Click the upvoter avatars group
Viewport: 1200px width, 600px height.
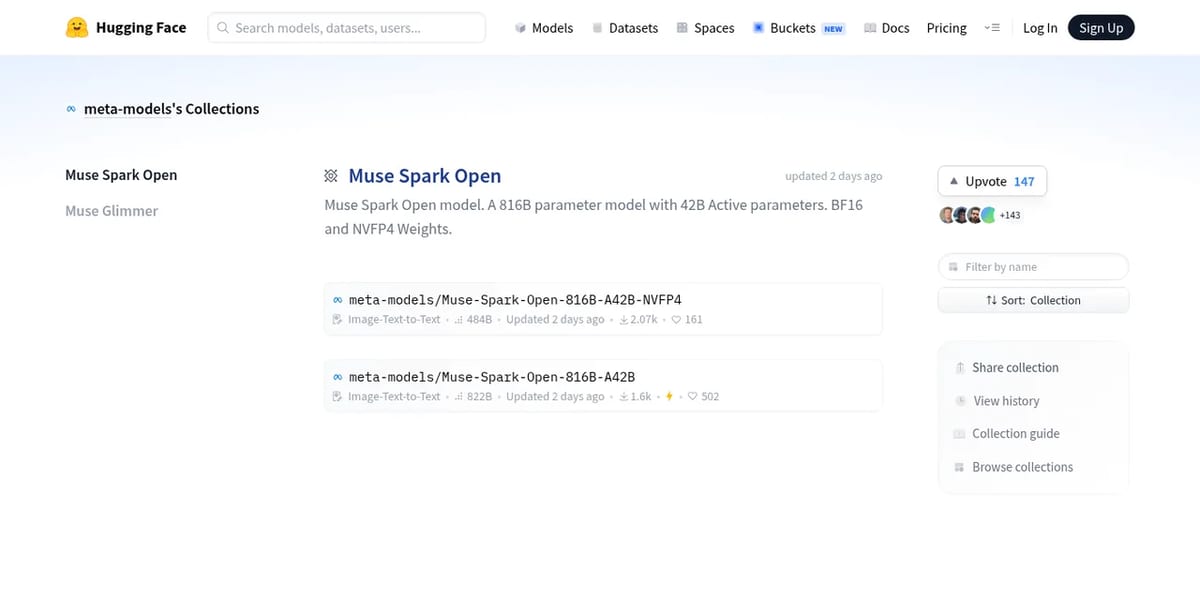[968, 215]
